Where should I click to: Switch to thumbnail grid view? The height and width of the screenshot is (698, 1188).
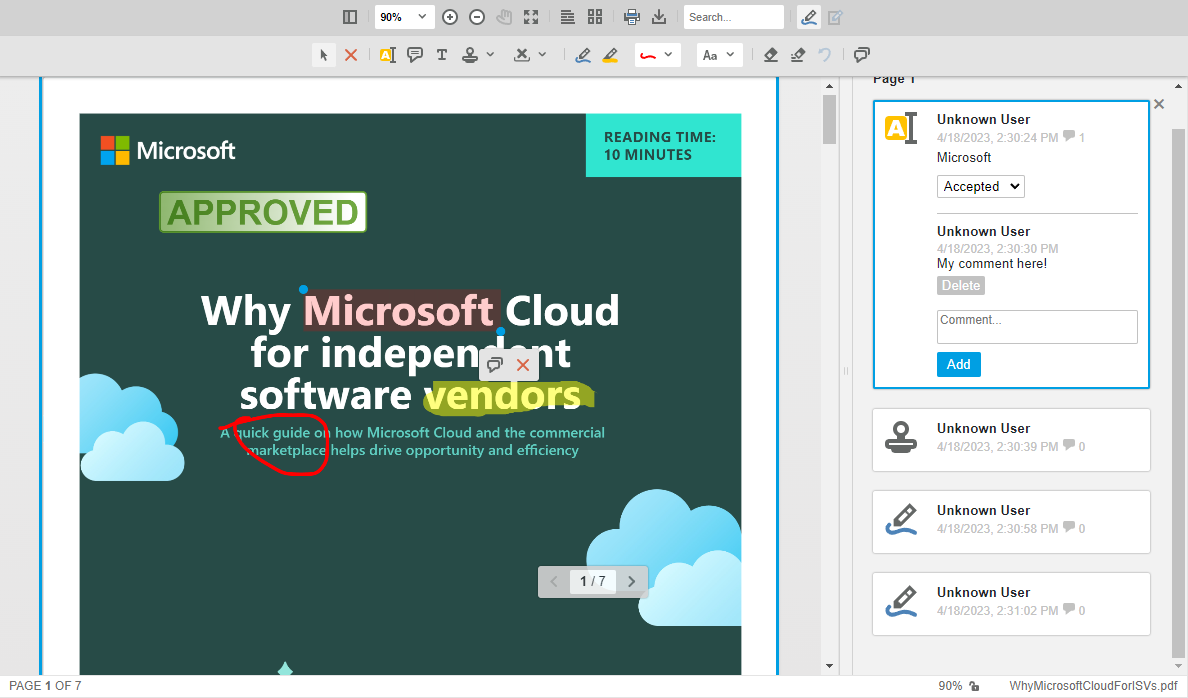pos(595,17)
